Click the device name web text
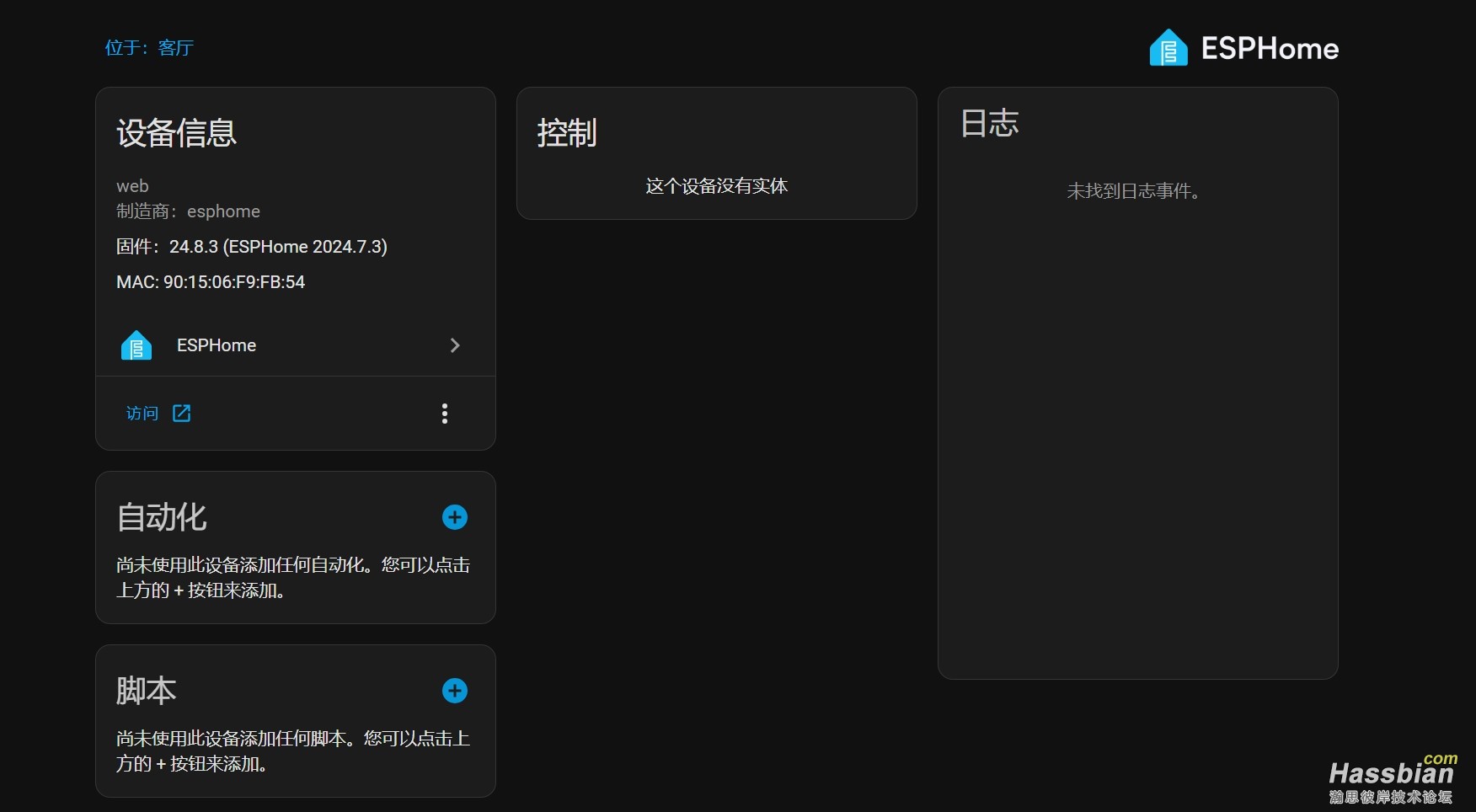Image resolution: width=1476 pixels, height=812 pixels. [132, 186]
